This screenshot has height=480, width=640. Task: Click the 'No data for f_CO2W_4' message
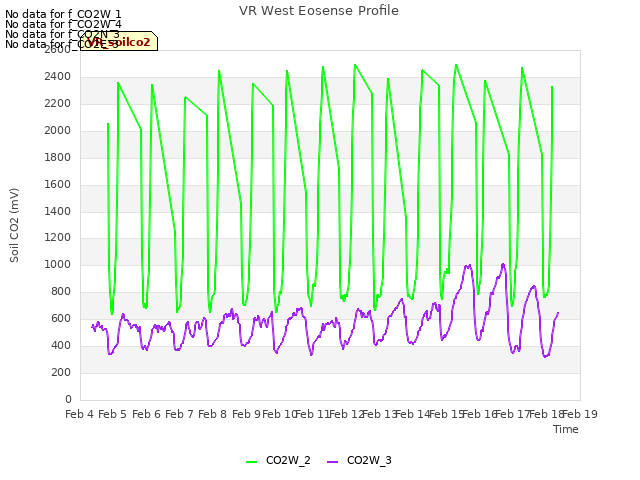click(x=63, y=24)
